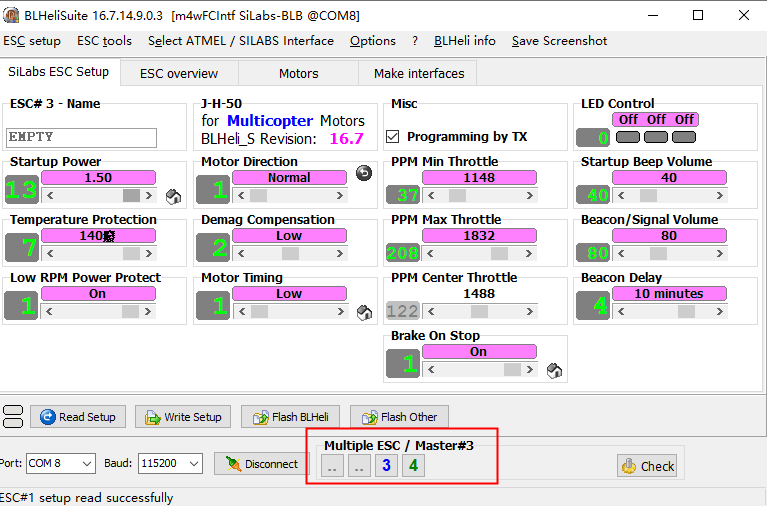Decrease Temperature Protection with left arrow
Image resolution: width=767 pixels, height=506 pixels.
click(x=50, y=253)
